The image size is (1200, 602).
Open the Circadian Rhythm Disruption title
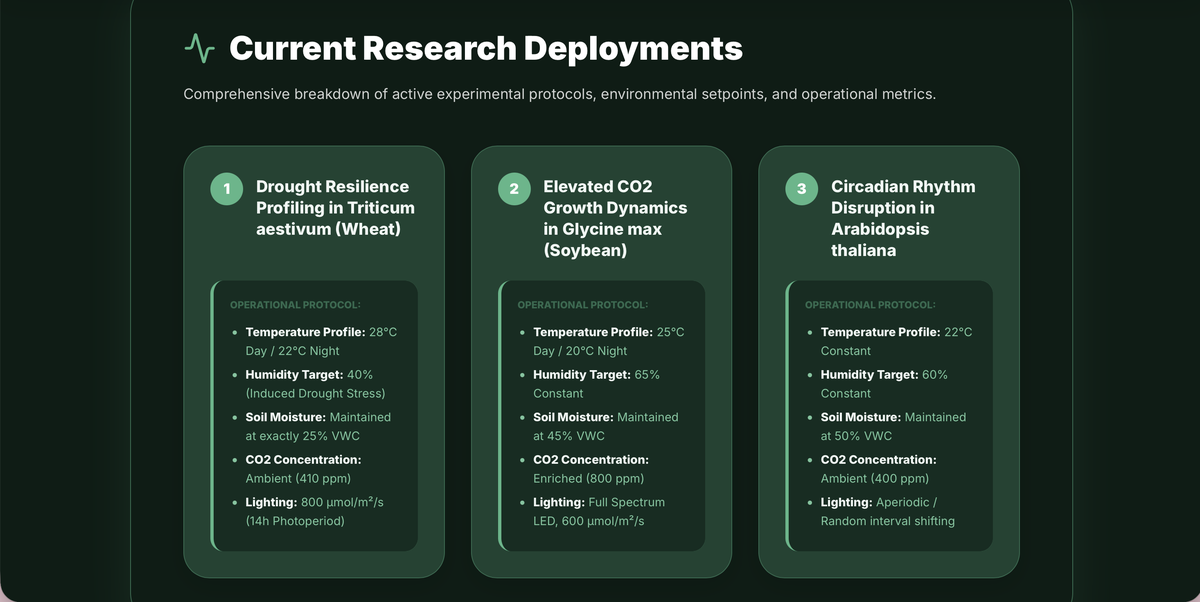[x=903, y=219]
